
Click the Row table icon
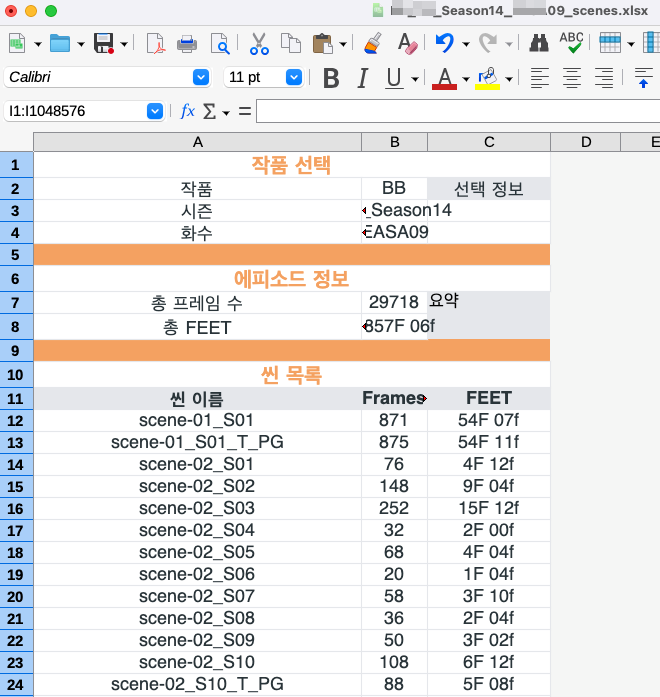(610, 44)
